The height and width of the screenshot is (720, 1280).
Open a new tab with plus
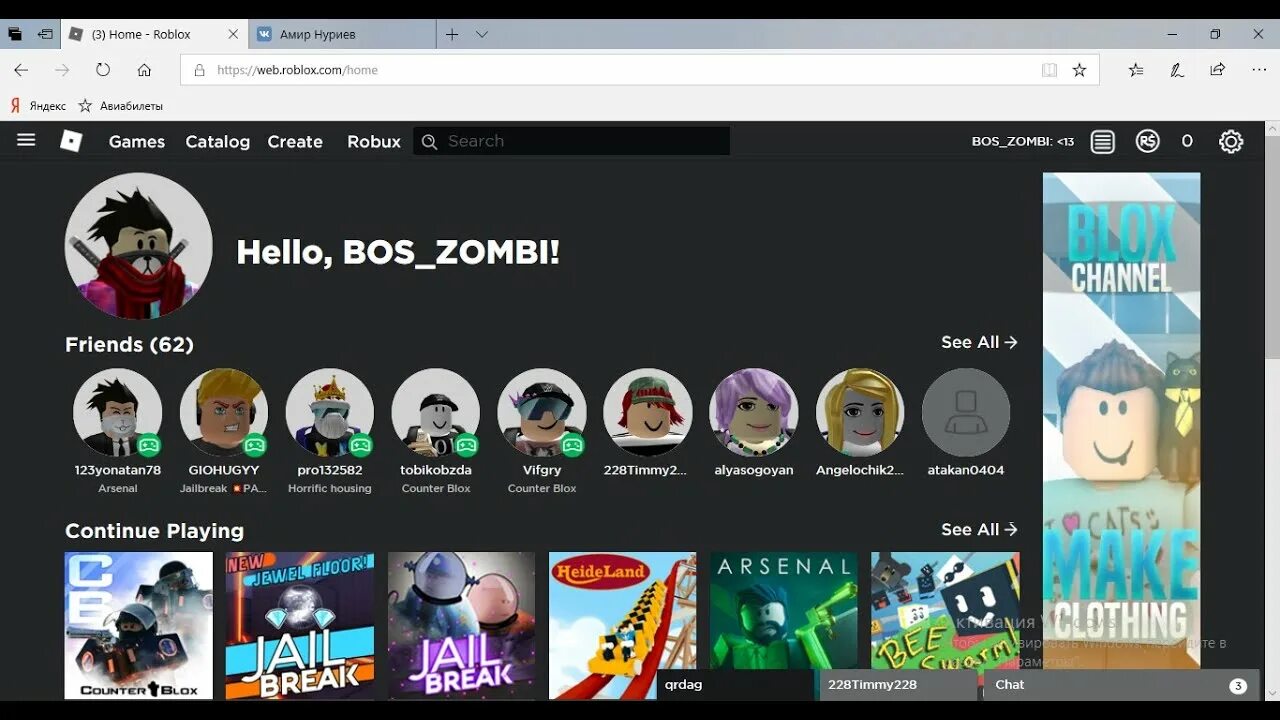pyautogui.click(x=452, y=34)
